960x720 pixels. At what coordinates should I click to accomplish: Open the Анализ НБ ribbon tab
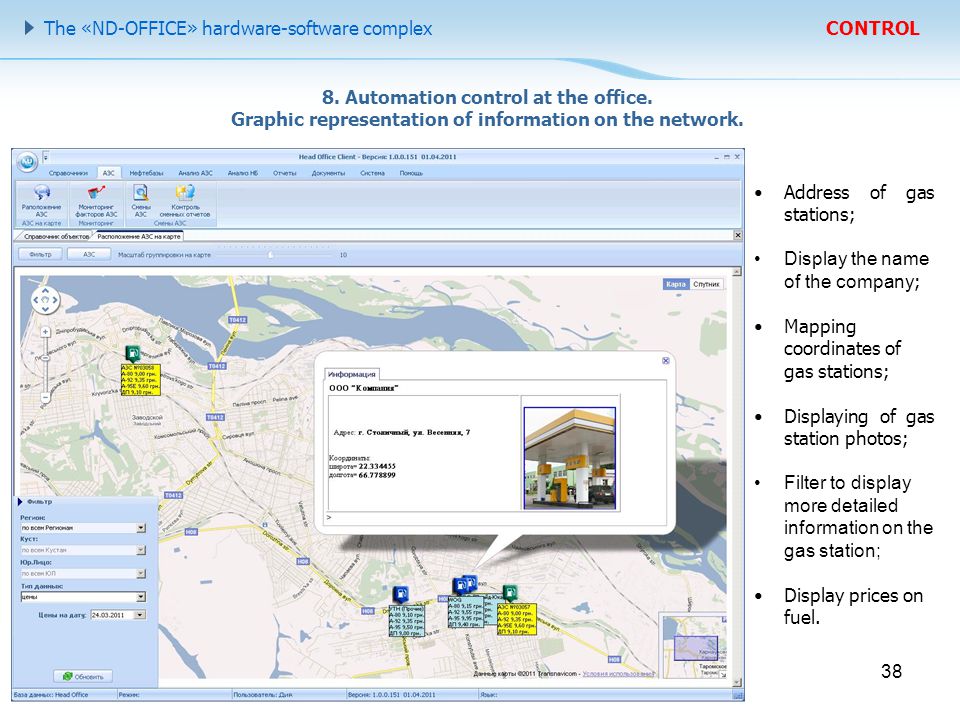click(x=242, y=173)
